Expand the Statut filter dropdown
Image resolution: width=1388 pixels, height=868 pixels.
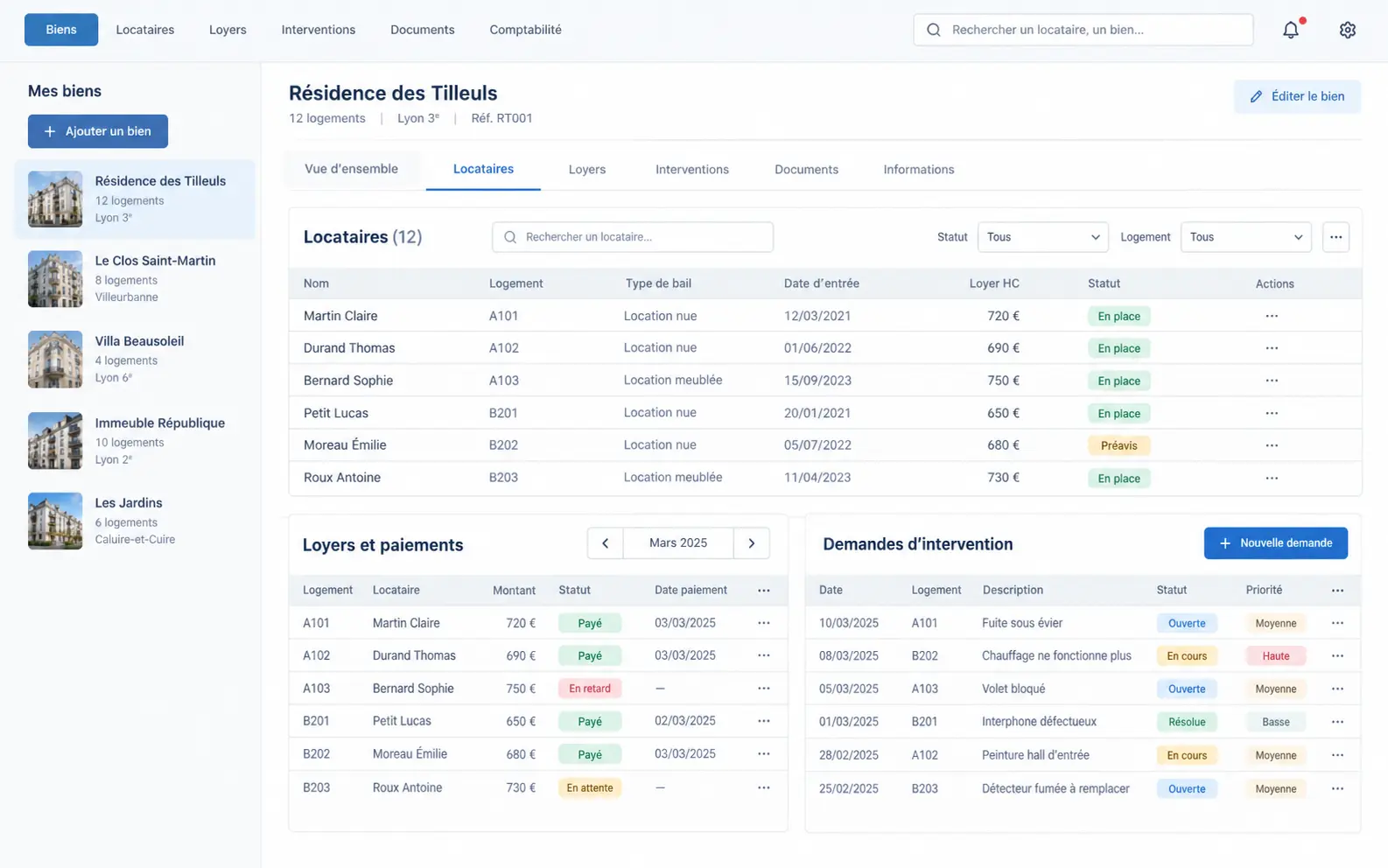(x=1042, y=237)
